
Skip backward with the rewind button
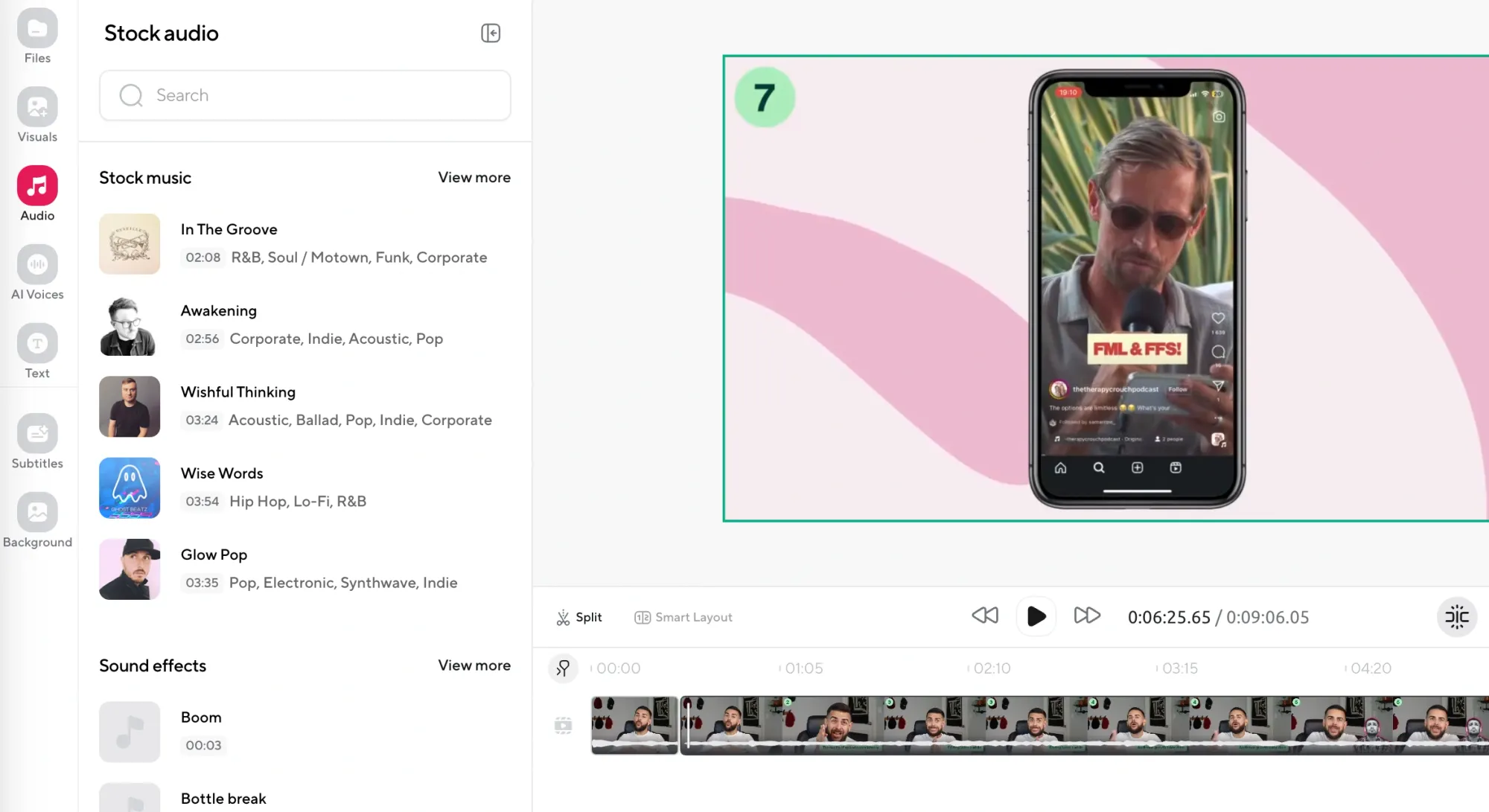(x=984, y=616)
